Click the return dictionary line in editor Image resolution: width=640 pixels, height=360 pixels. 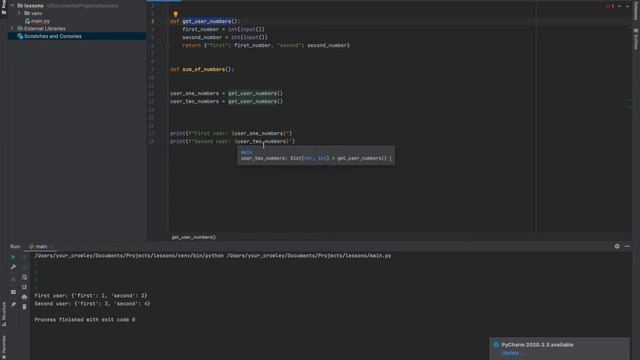(266, 45)
